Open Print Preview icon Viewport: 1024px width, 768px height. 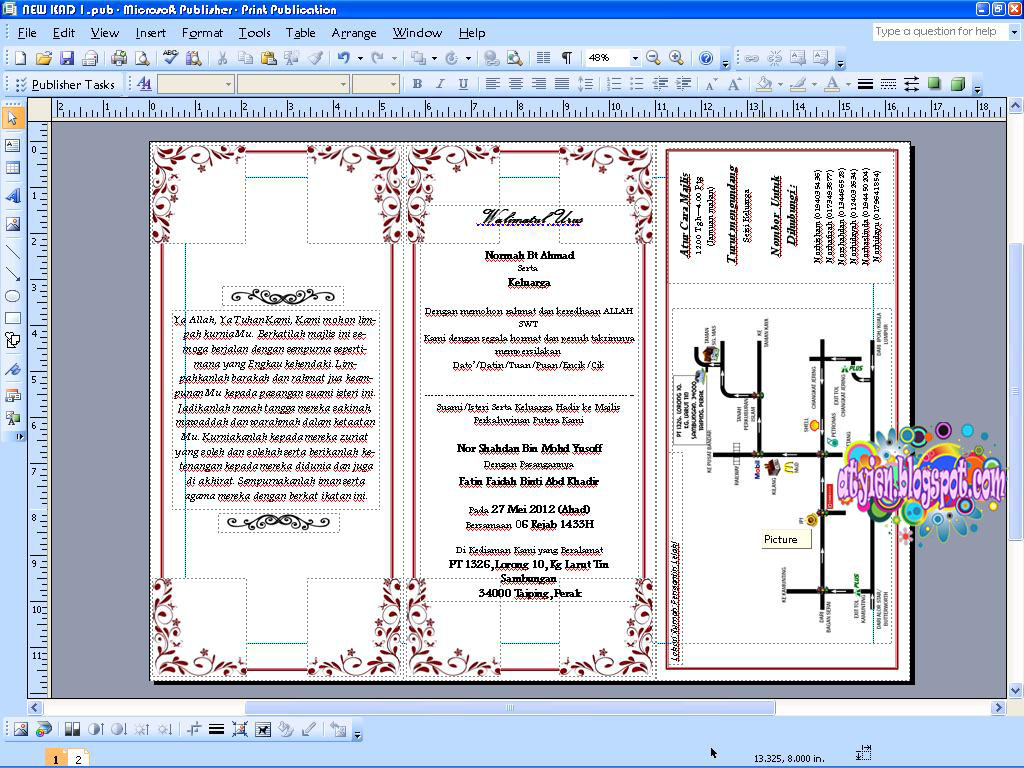(142, 58)
